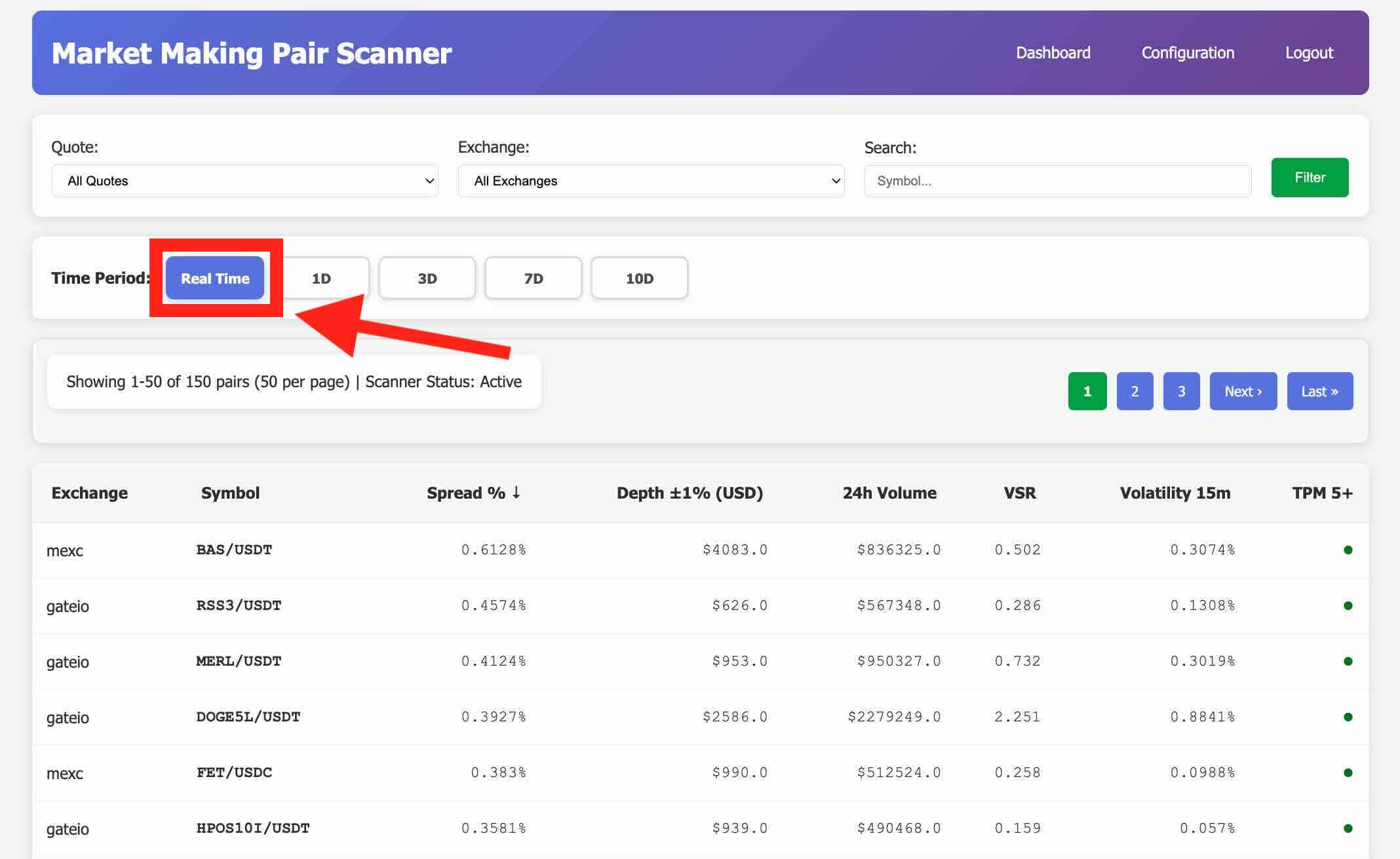1400x859 pixels.
Task: Sort by Volatility 15m header
Action: (x=1175, y=493)
